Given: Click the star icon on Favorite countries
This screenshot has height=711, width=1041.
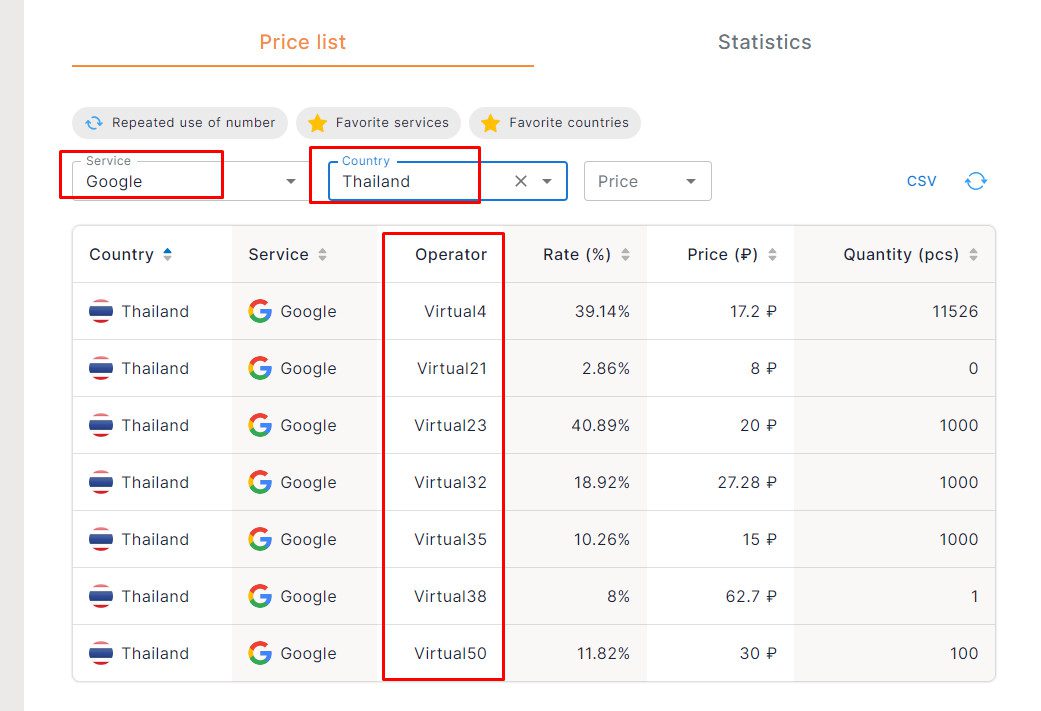Looking at the screenshot, I should pyautogui.click(x=491, y=123).
